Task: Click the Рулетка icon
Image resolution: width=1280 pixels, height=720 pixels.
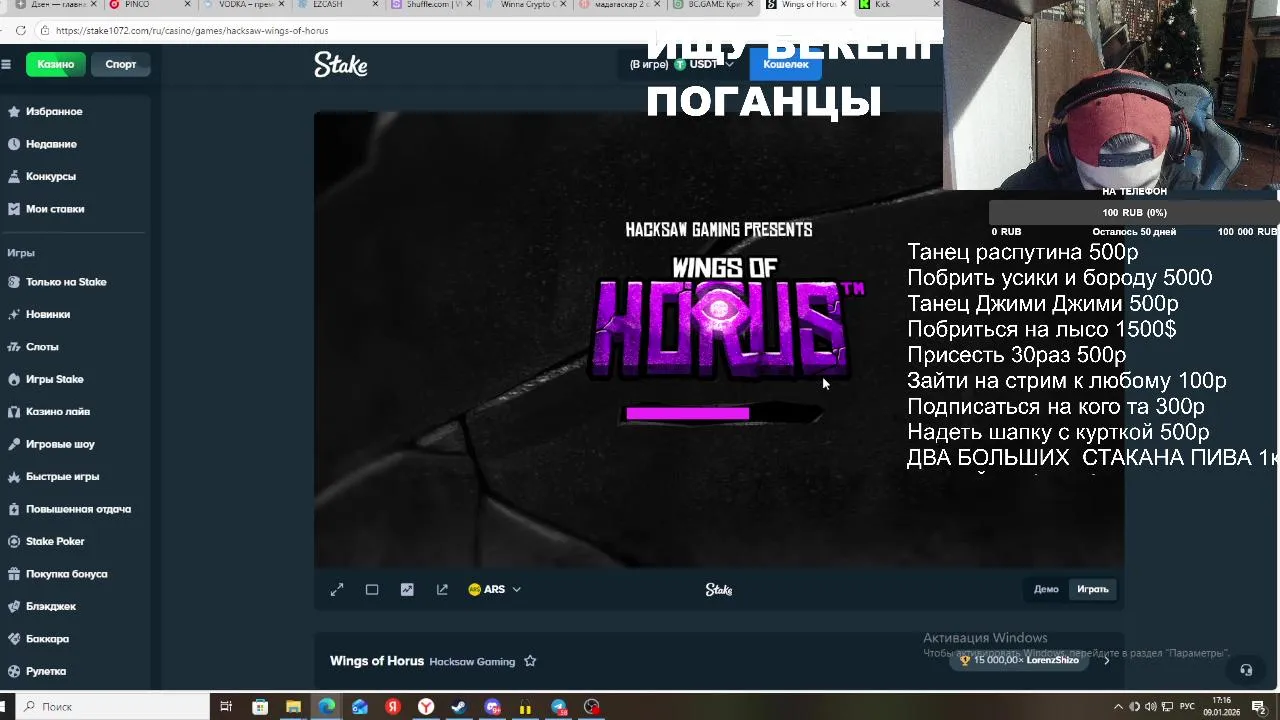Action: click(x=14, y=671)
